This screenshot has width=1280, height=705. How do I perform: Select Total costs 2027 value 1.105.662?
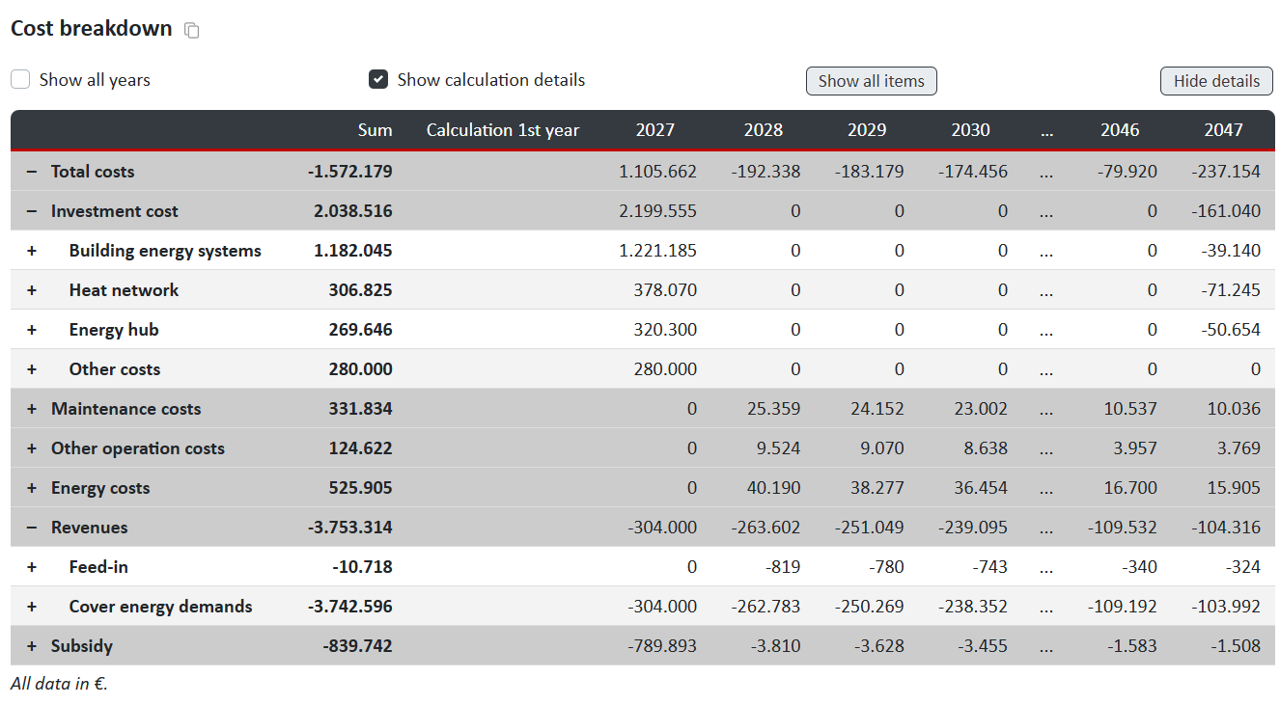pyautogui.click(x=658, y=172)
